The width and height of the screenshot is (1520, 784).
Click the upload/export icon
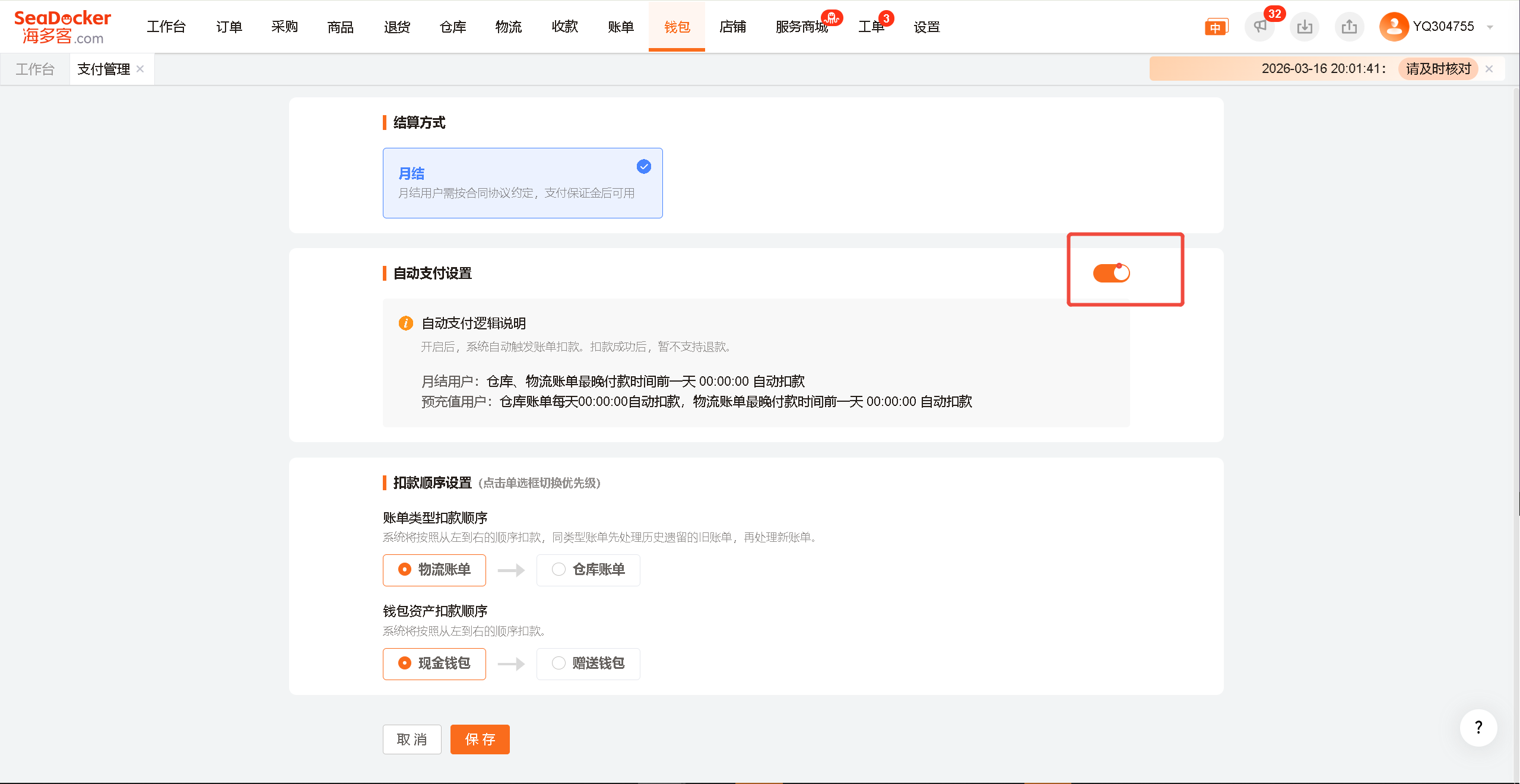click(x=1349, y=27)
